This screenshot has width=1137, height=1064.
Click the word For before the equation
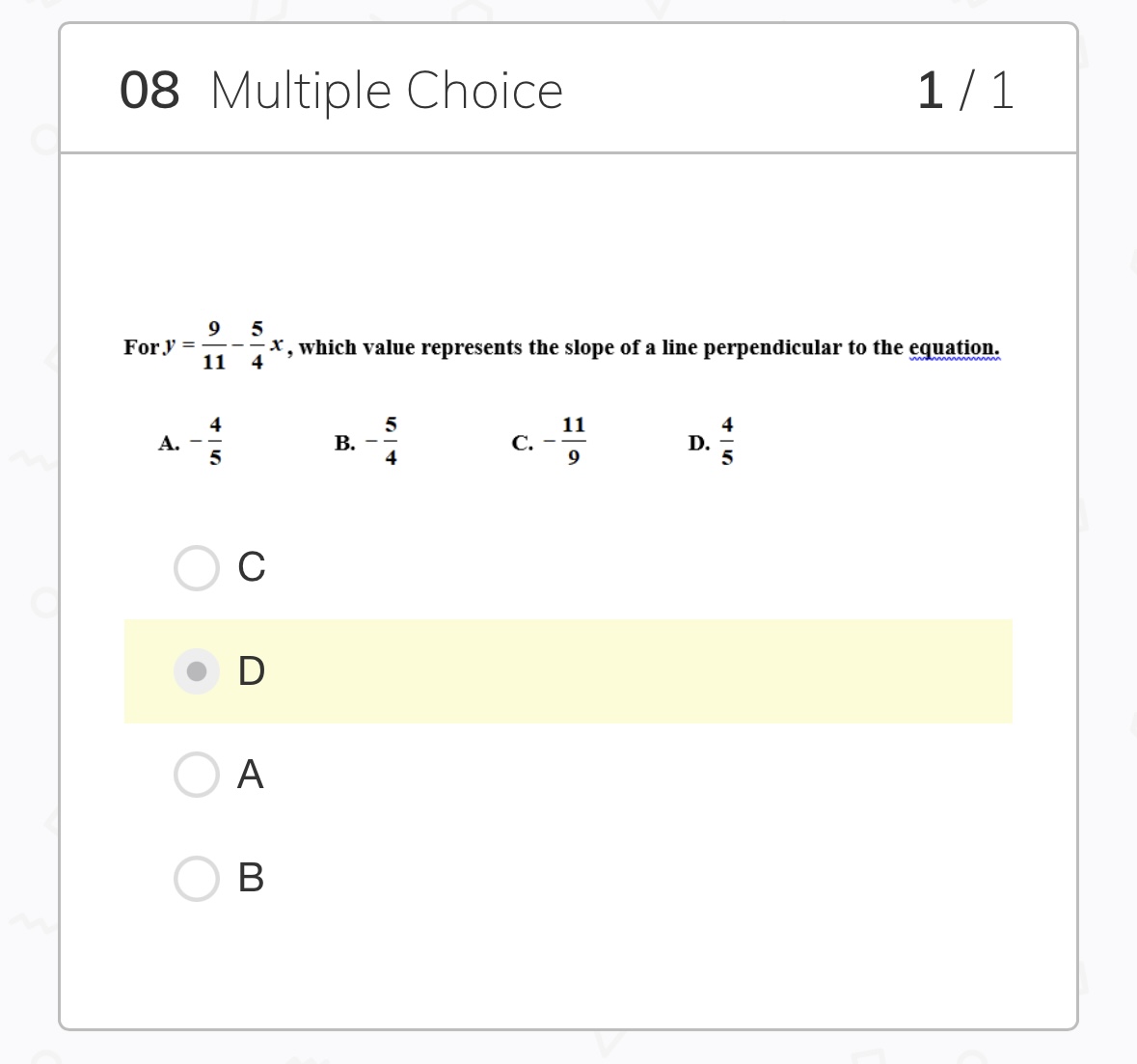[141, 347]
